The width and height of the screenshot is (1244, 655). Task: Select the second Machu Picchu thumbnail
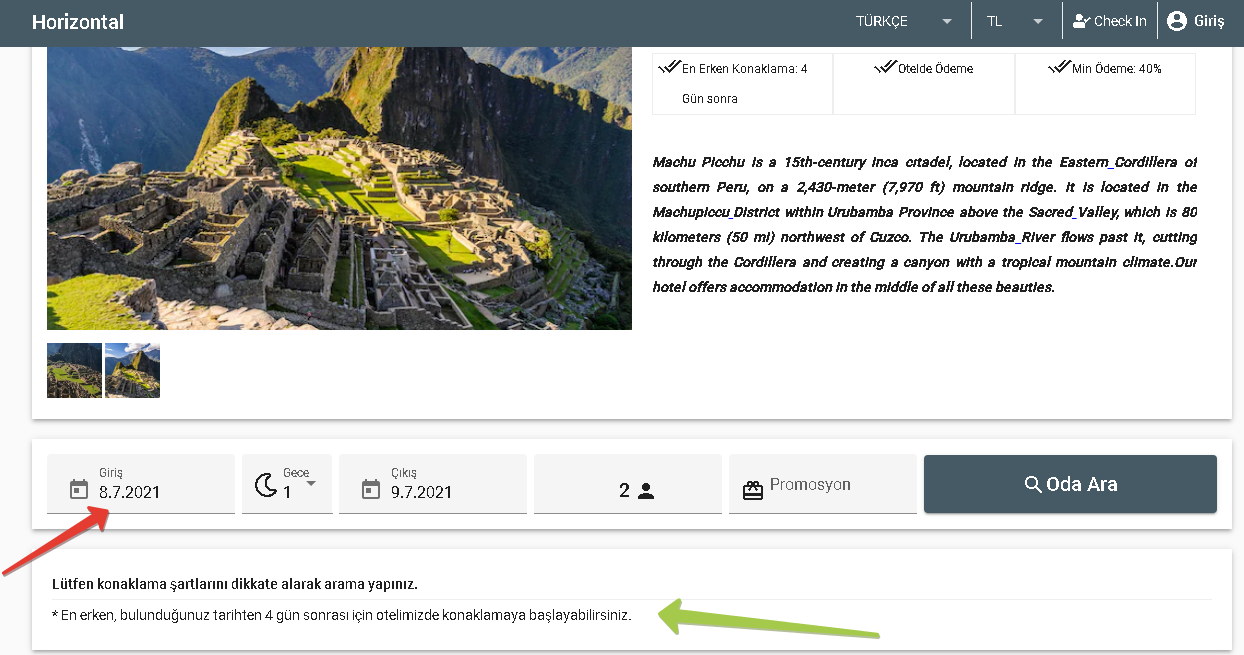(132, 371)
